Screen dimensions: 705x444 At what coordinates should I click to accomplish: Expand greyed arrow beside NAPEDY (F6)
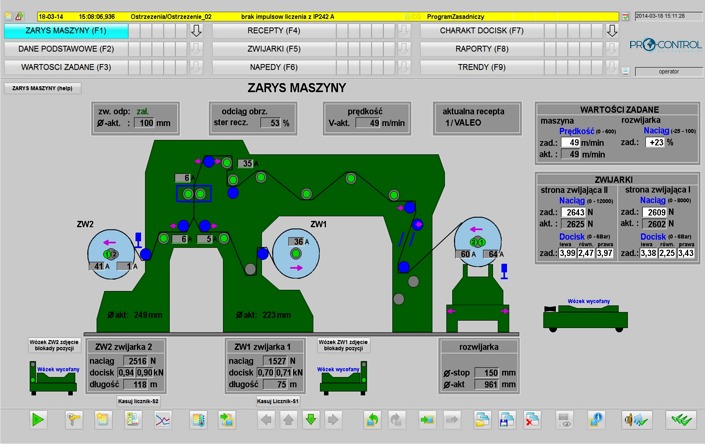(x=404, y=67)
